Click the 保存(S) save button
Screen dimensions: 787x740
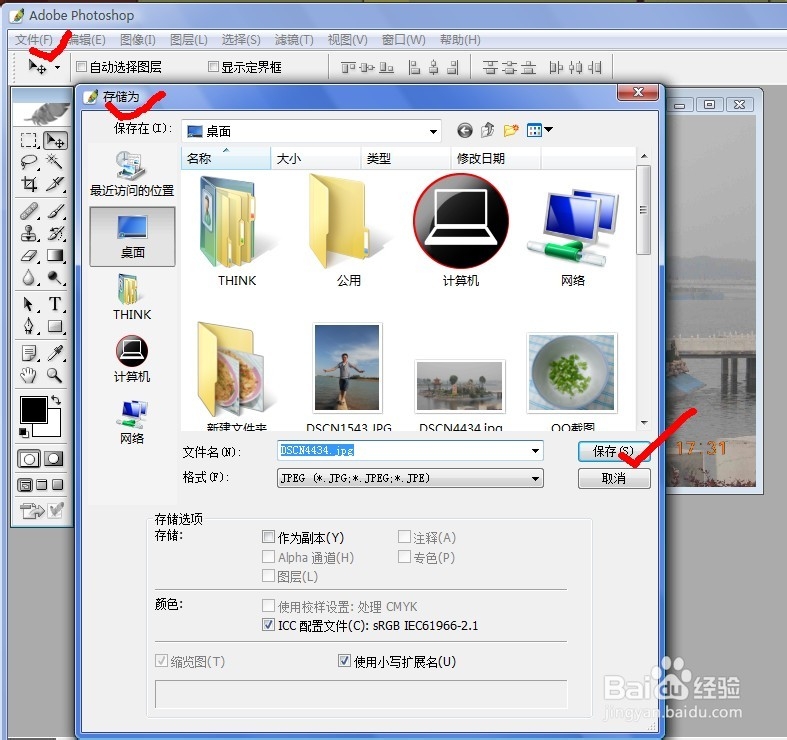click(614, 451)
